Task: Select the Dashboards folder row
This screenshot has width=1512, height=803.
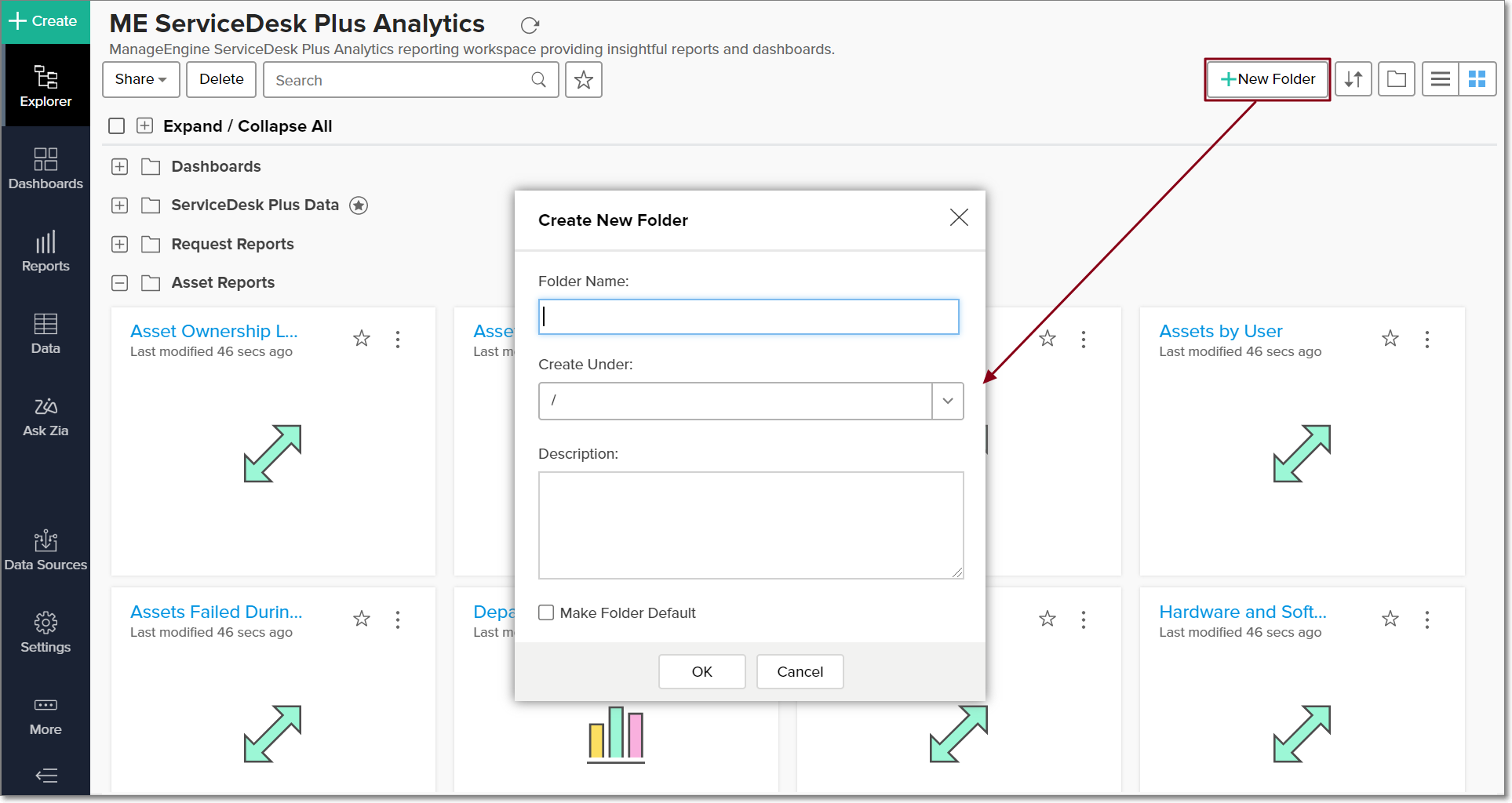Action: click(x=216, y=166)
